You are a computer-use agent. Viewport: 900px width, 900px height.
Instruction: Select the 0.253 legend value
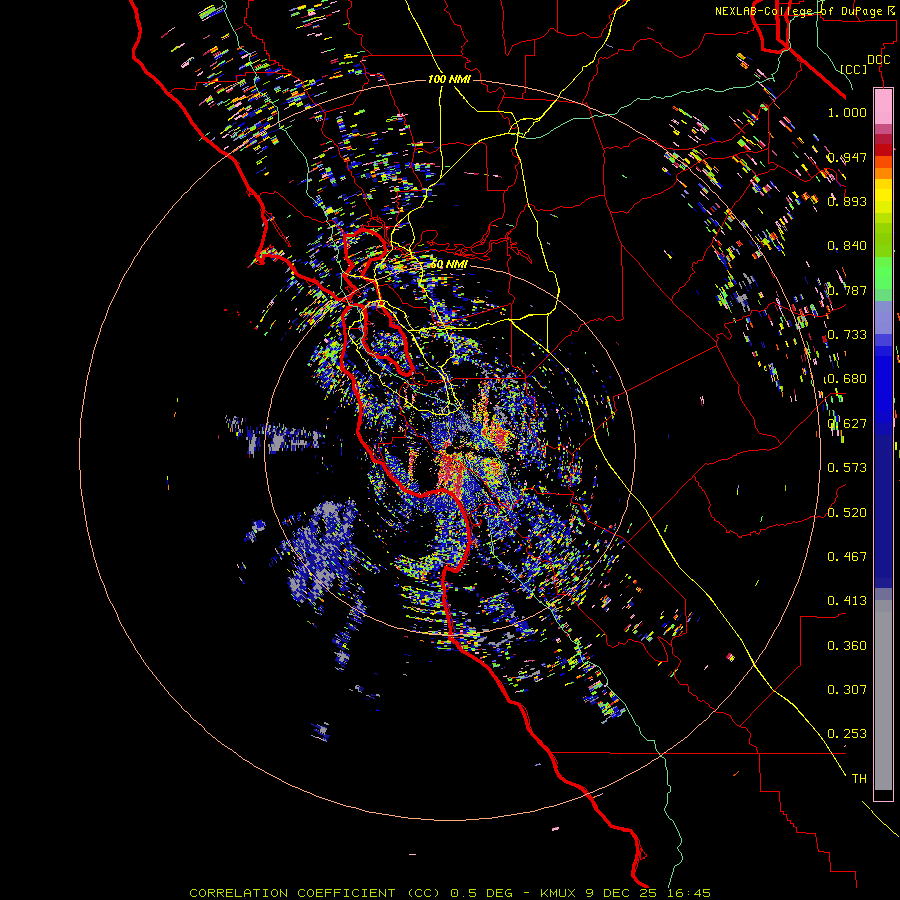[x=847, y=734]
